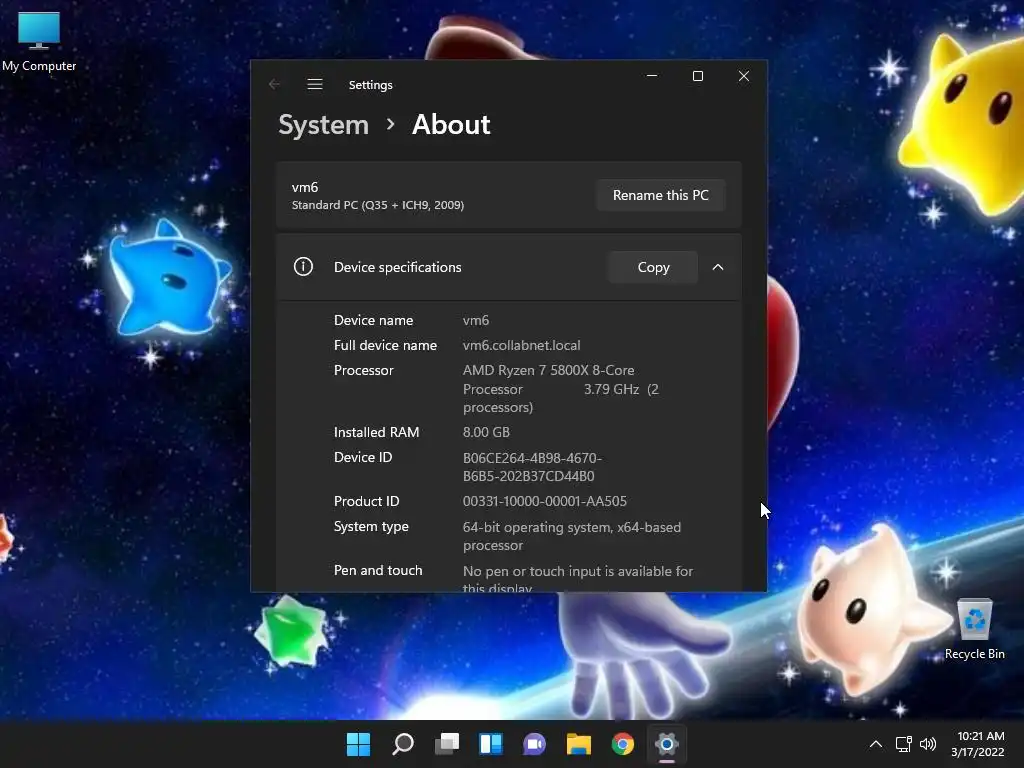Click the System type label

coord(371,526)
